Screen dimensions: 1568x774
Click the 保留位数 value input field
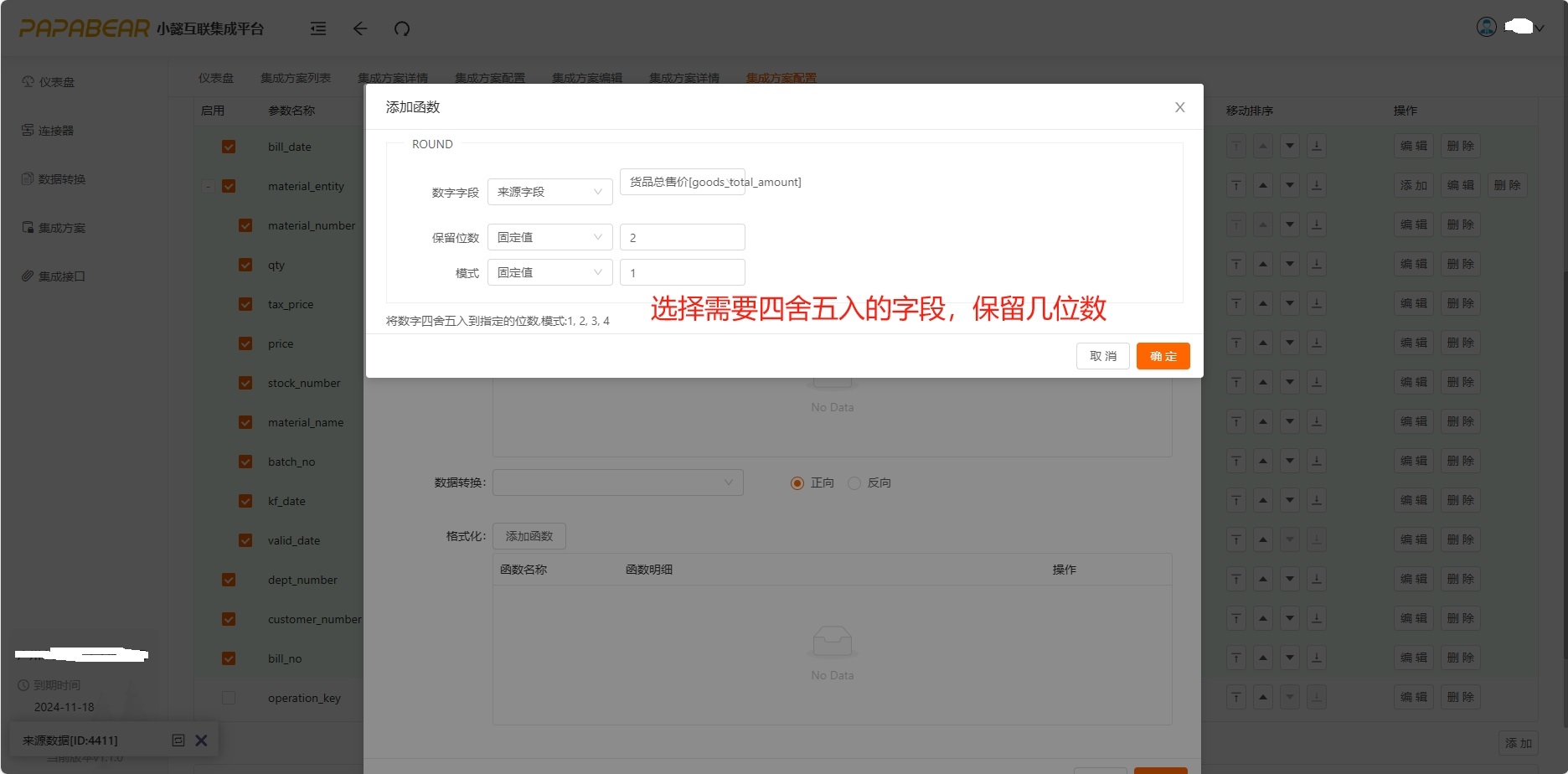[682, 237]
